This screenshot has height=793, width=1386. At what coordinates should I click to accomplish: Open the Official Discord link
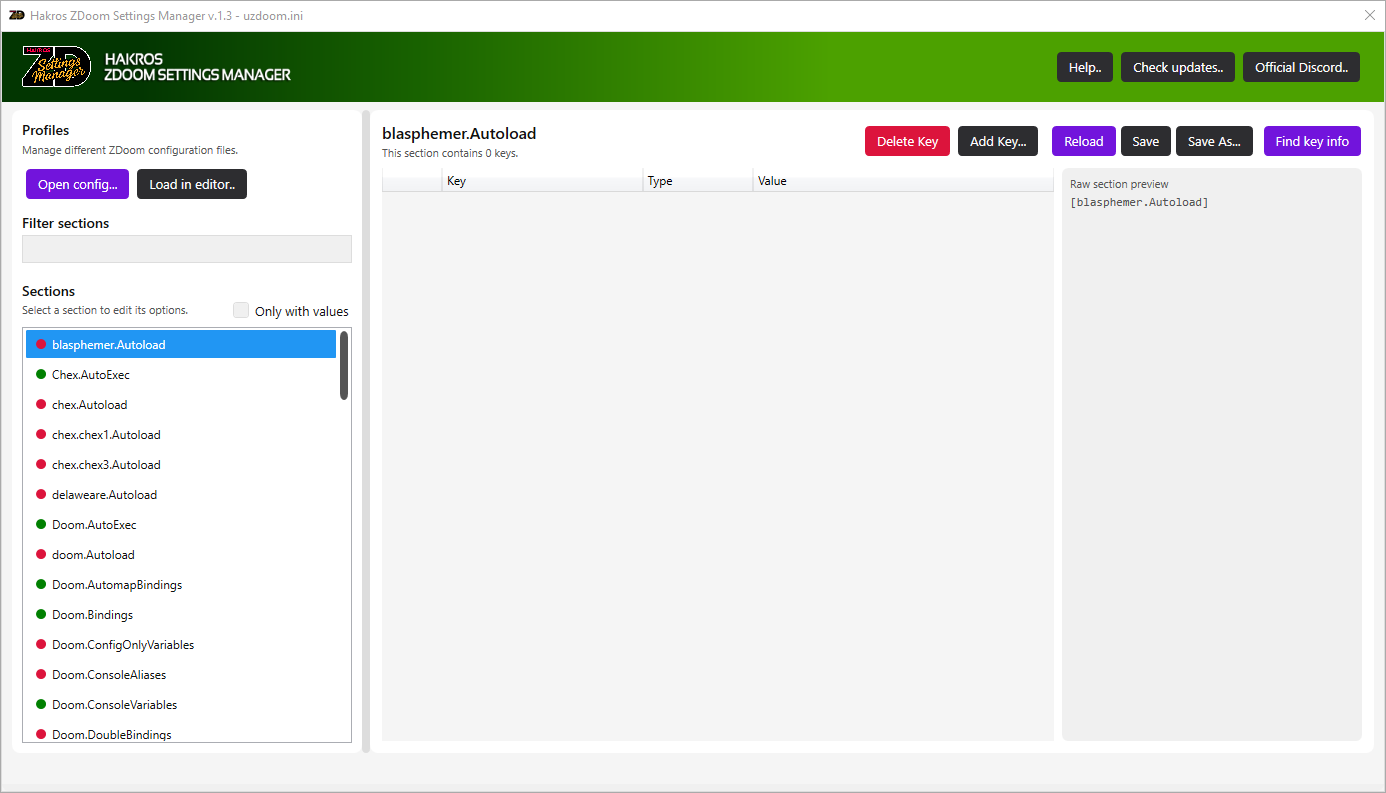click(x=1301, y=67)
